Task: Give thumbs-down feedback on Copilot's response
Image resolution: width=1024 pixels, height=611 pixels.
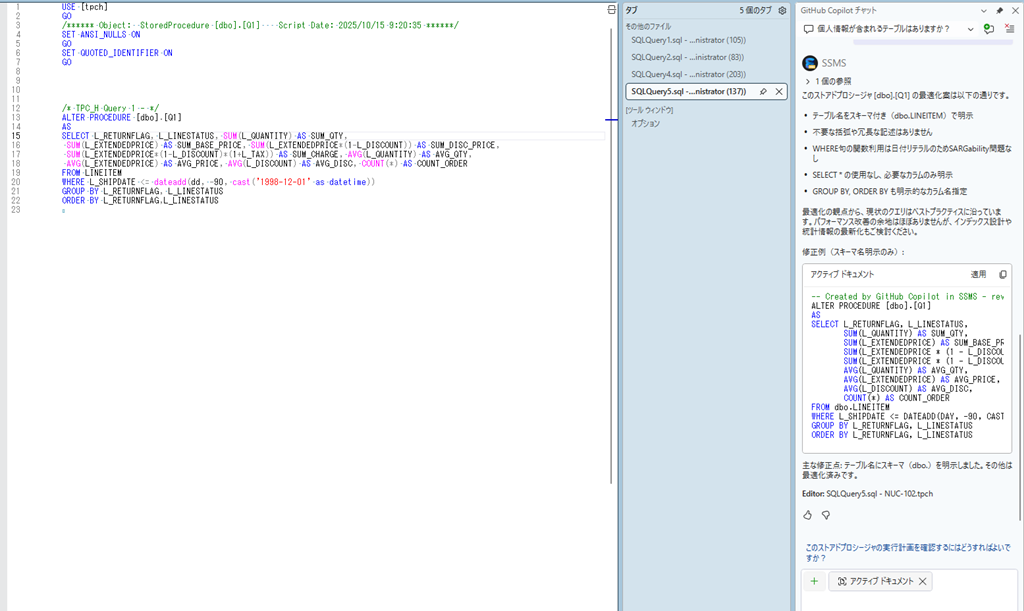Action: tap(825, 514)
